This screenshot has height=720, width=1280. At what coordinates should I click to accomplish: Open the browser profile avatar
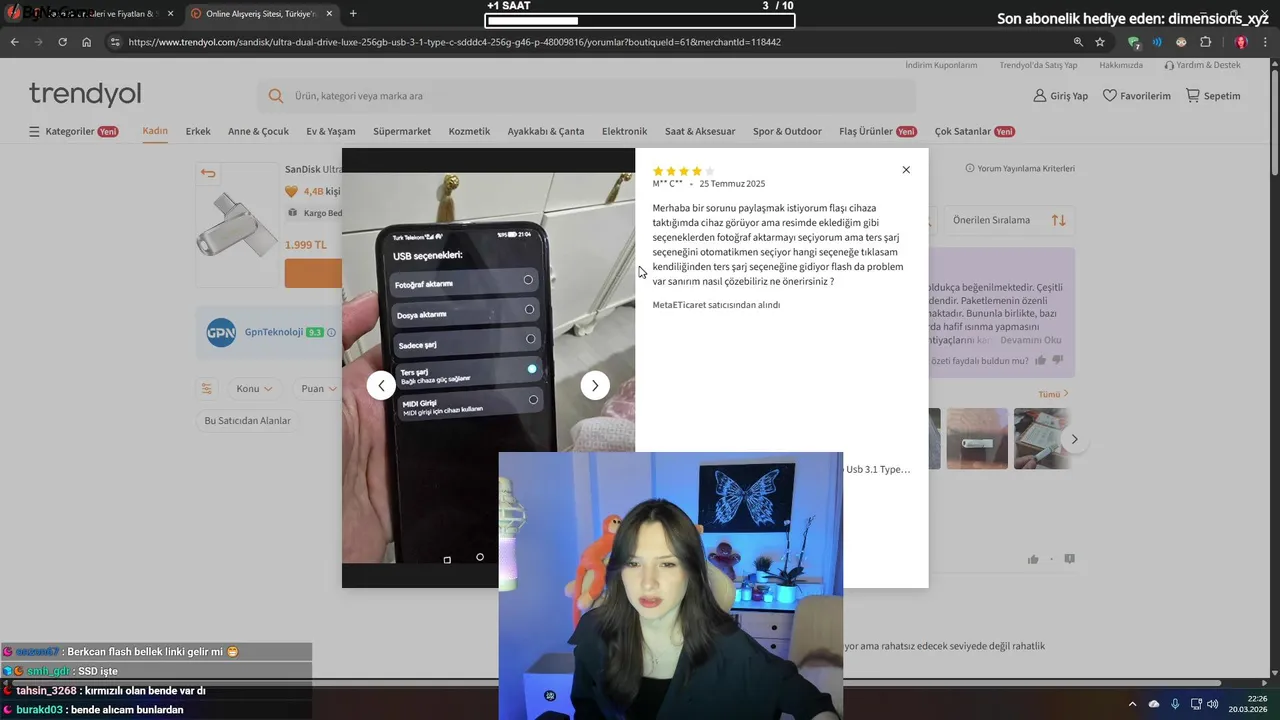tap(1241, 42)
